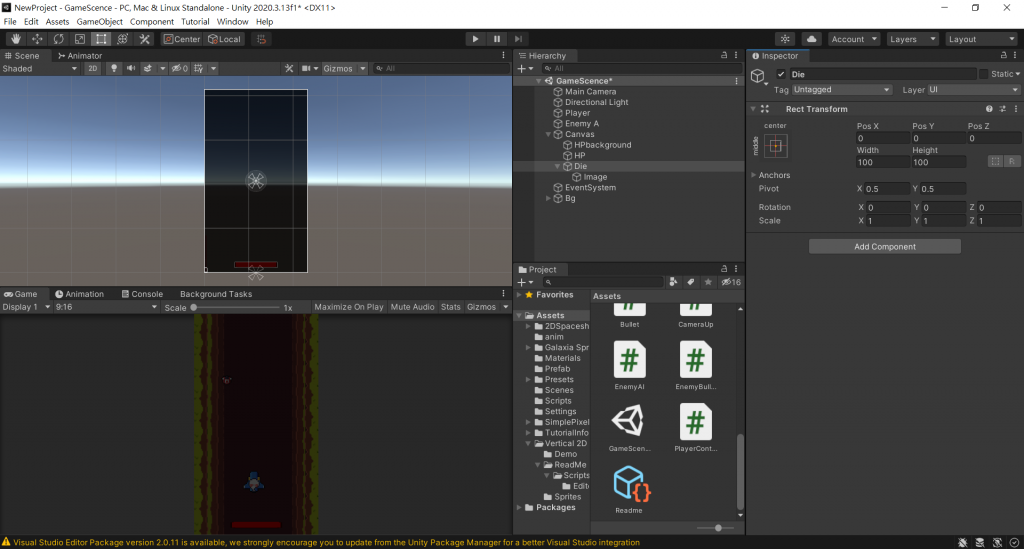The width and height of the screenshot is (1024, 549).
Task: Open the Collab lighting settings icon
Action: (785, 39)
